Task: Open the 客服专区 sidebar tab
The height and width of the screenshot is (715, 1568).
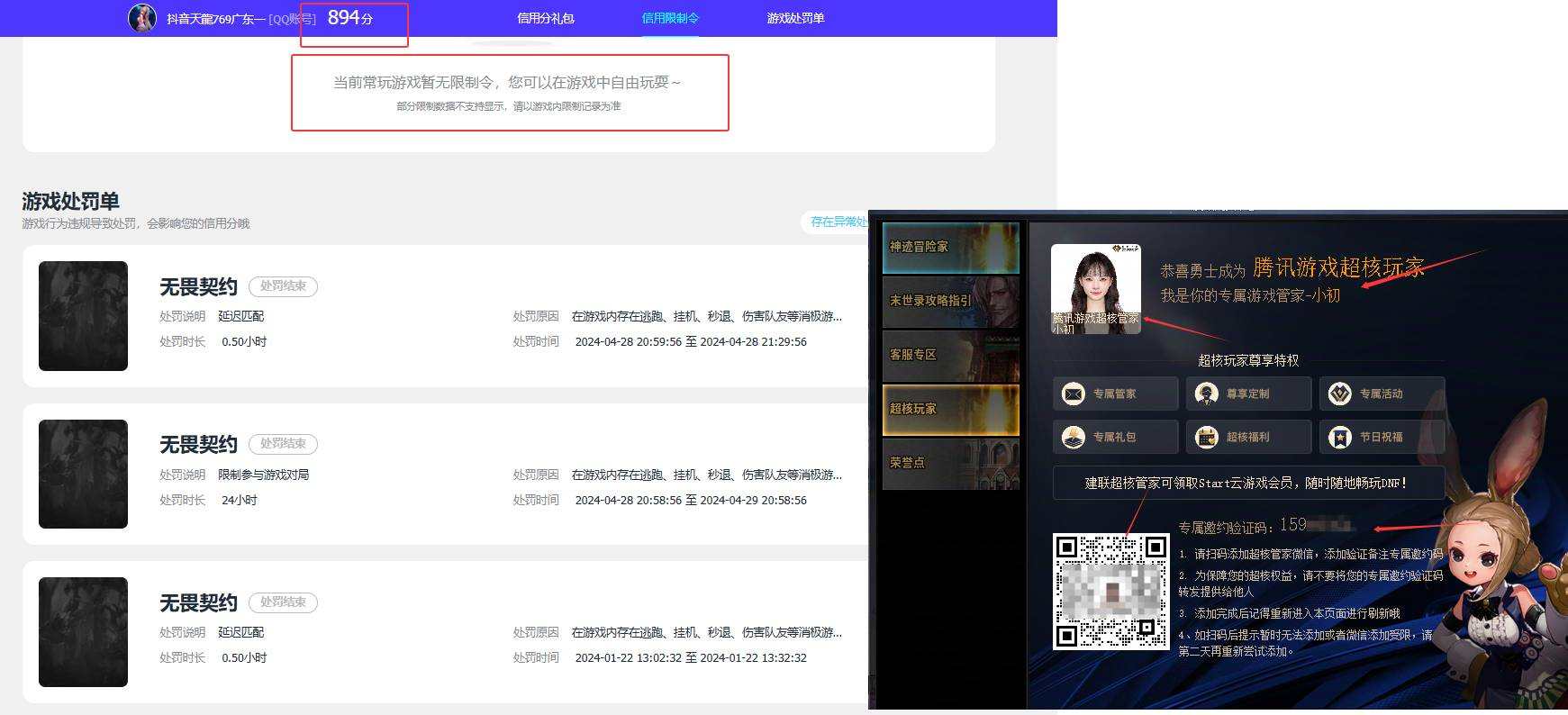Action: pos(951,355)
